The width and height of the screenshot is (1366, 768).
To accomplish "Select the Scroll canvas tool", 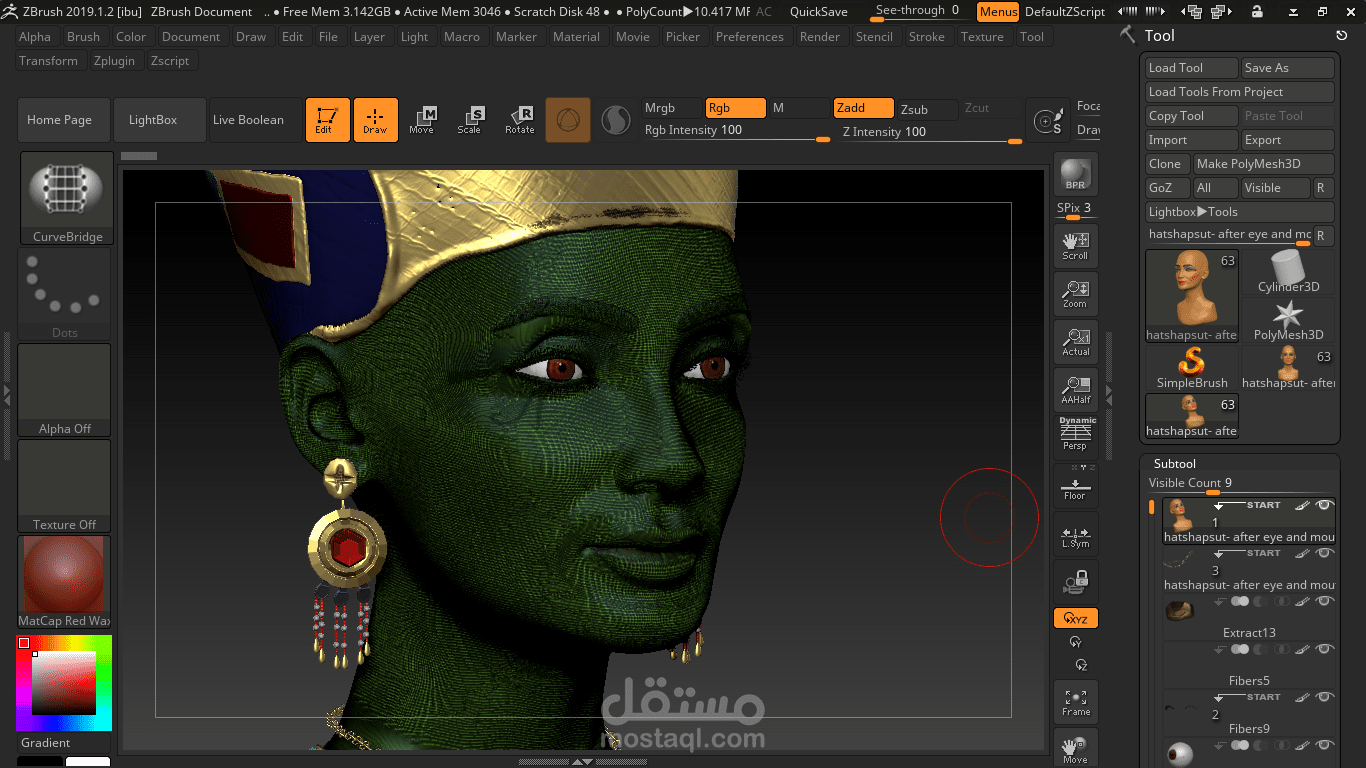I will click(1075, 246).
